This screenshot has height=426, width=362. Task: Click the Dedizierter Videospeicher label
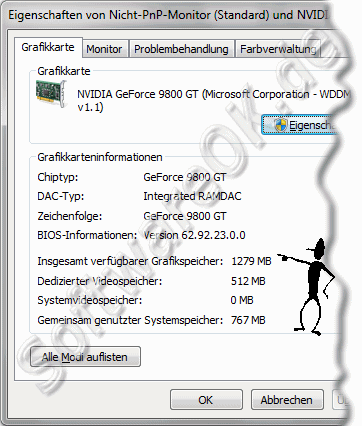99,281
